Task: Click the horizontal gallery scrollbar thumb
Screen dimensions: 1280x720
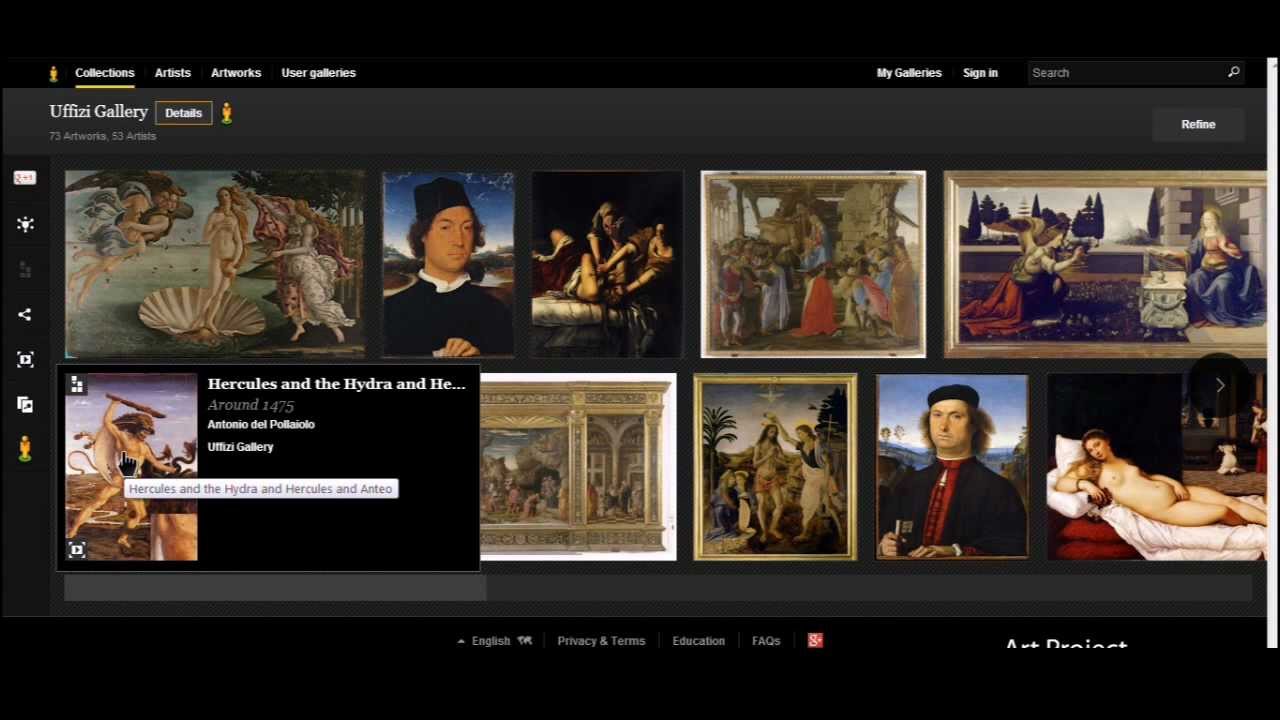Action: pyautogui.click(x=275, y=588)
